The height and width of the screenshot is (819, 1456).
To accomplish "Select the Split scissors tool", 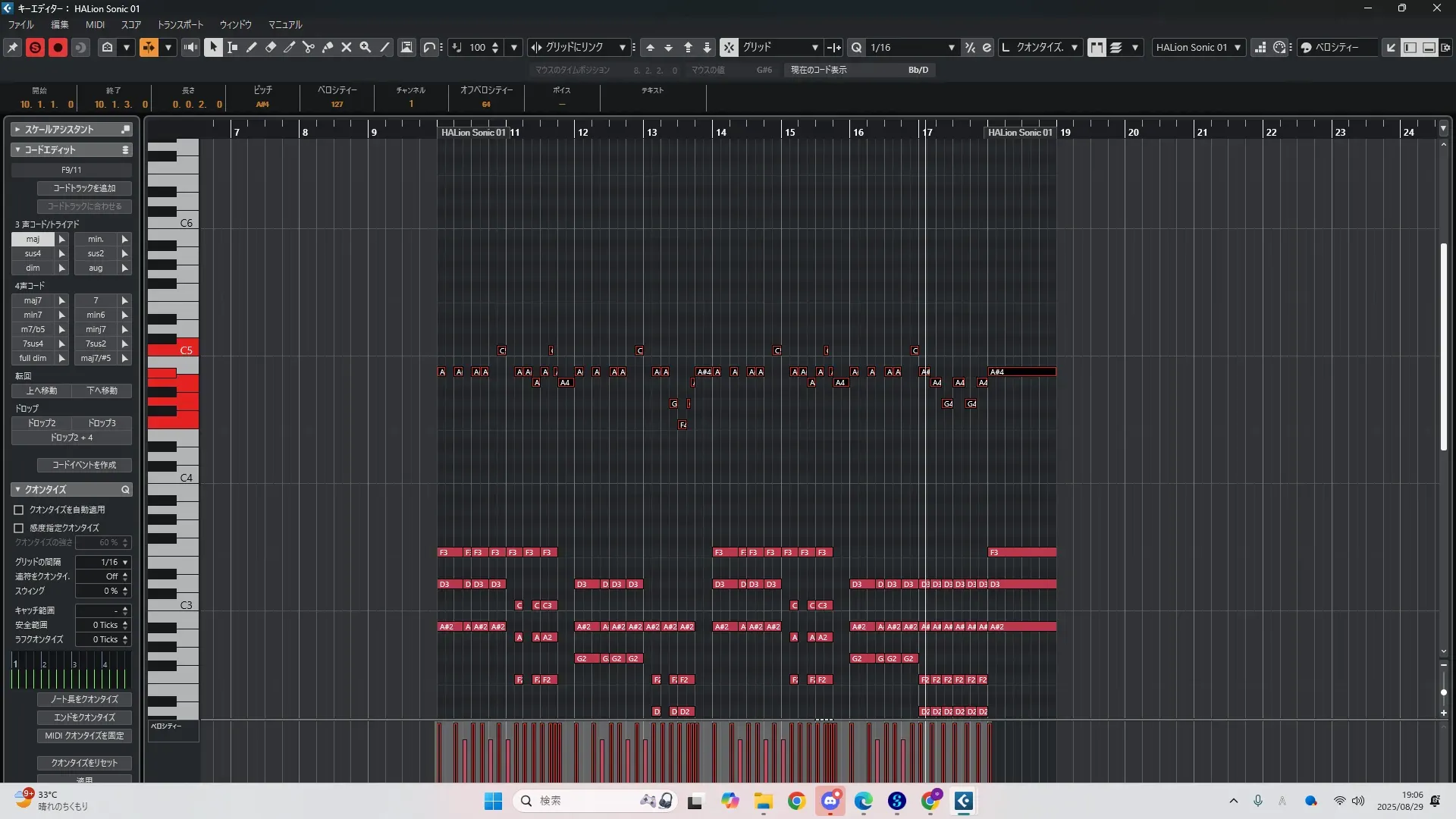I will pos(309,47).
